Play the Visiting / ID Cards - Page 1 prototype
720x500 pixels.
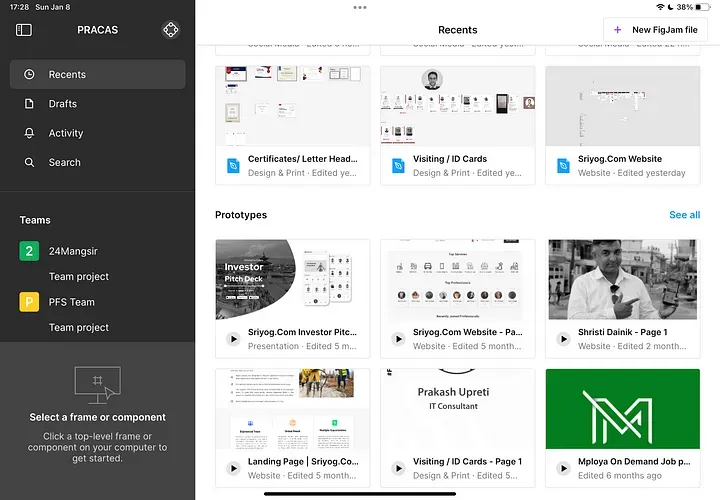(x=398, y=469)
